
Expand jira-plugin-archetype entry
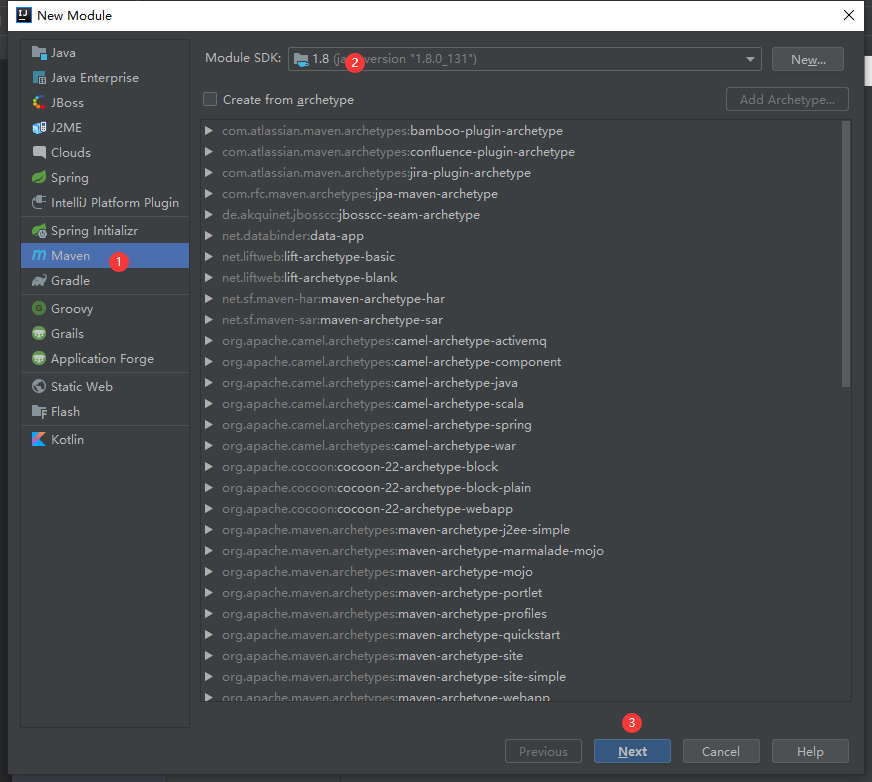pyautogui.click(x=209, y=172)
